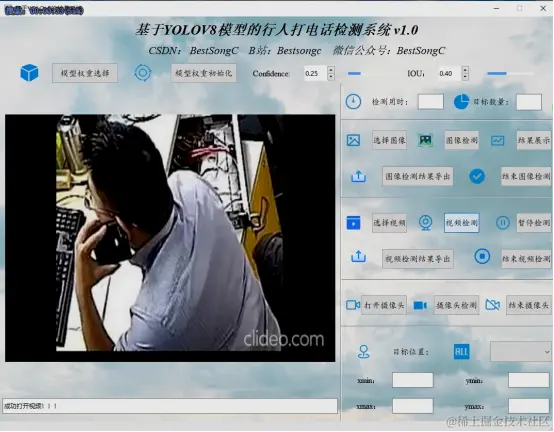Click the chart icon beside 结果展示
Screen dimensions: 554x432
(497, 141)
